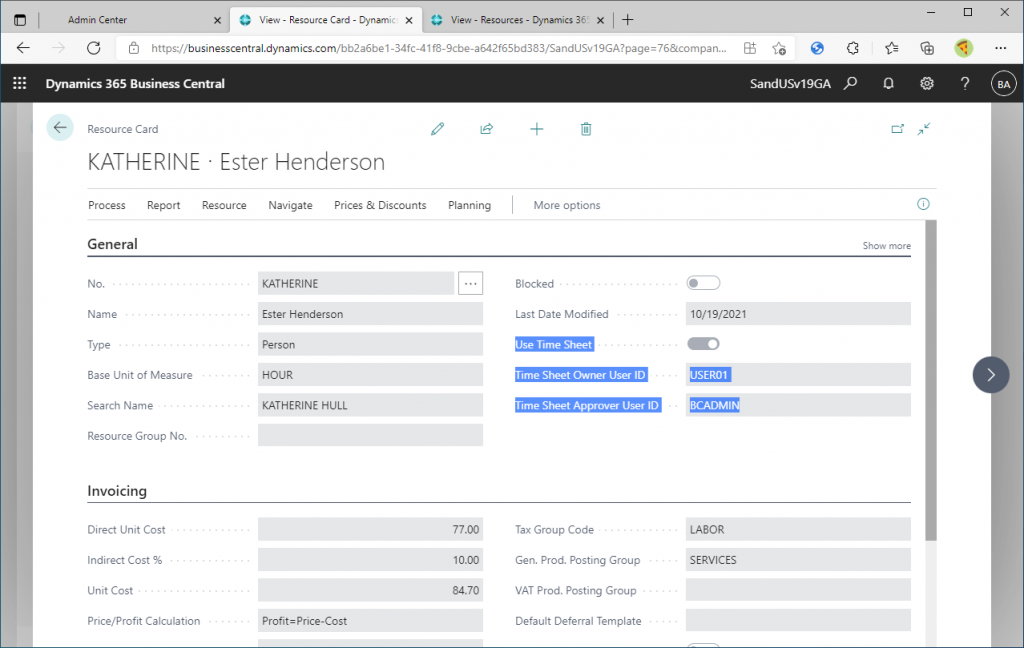Click the help question mark icon
1024x648 pixels.
(x=965, y=84)
